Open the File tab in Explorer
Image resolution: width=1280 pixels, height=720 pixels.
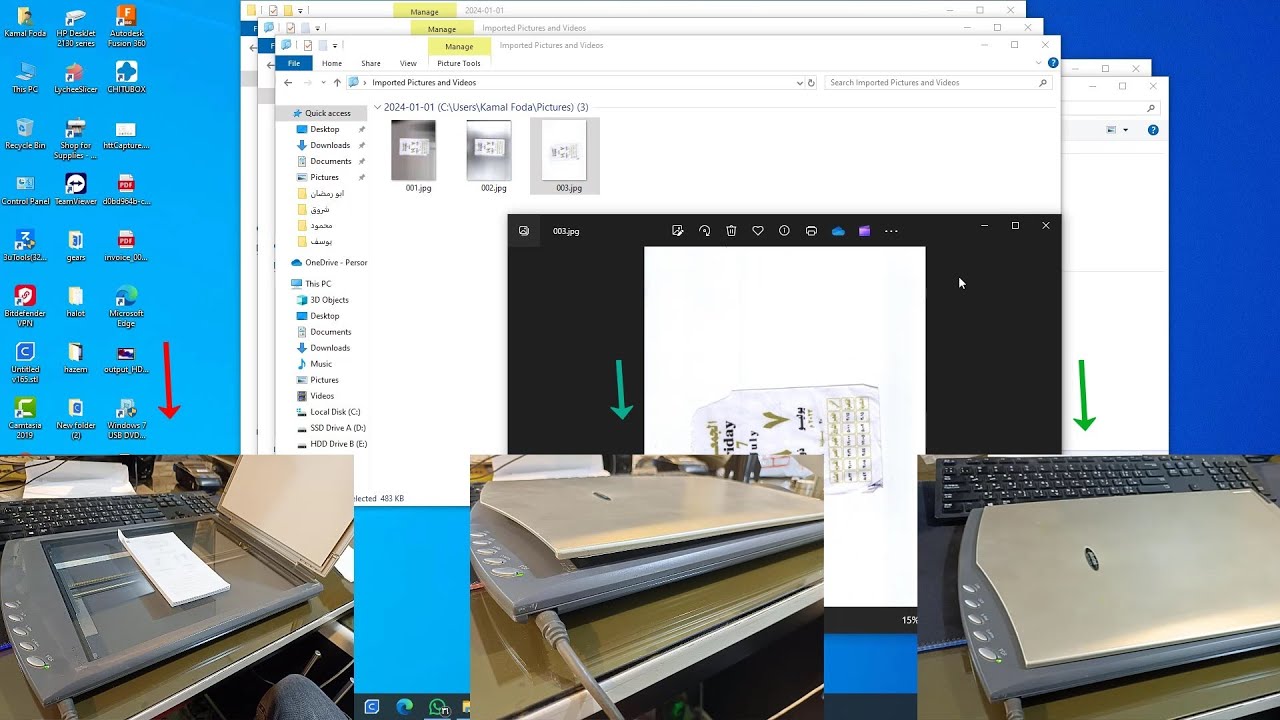point(294,63)
